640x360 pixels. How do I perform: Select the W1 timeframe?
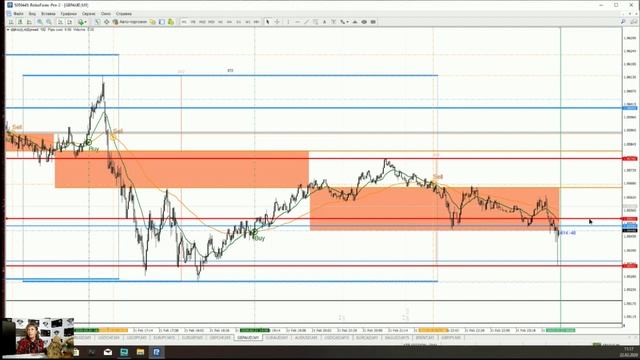tap(247, 22)
